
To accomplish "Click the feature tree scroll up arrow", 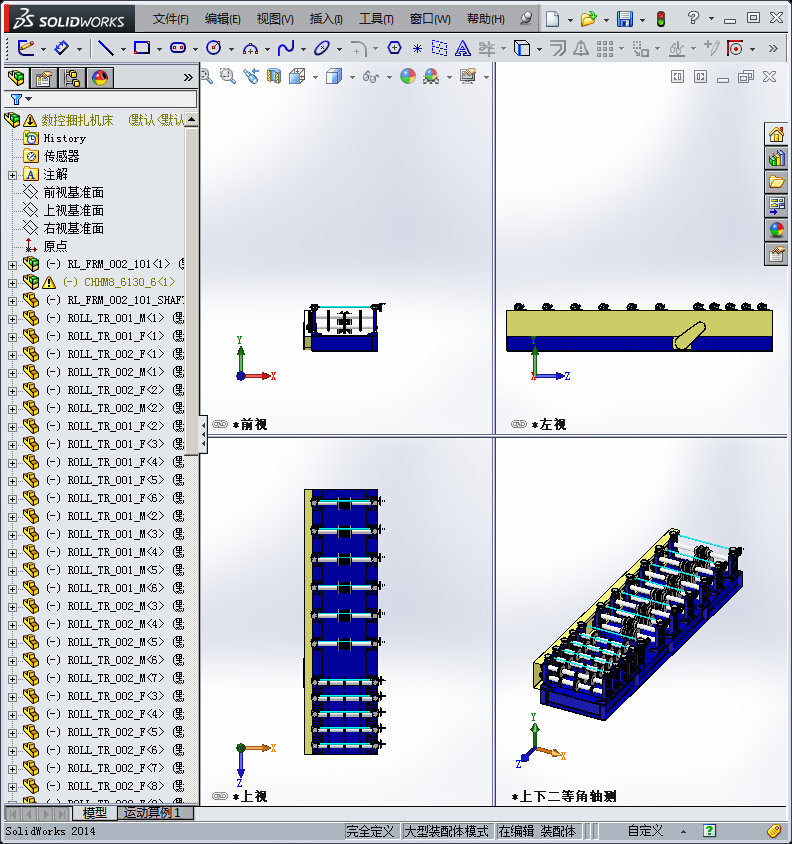I will (192, 119).
